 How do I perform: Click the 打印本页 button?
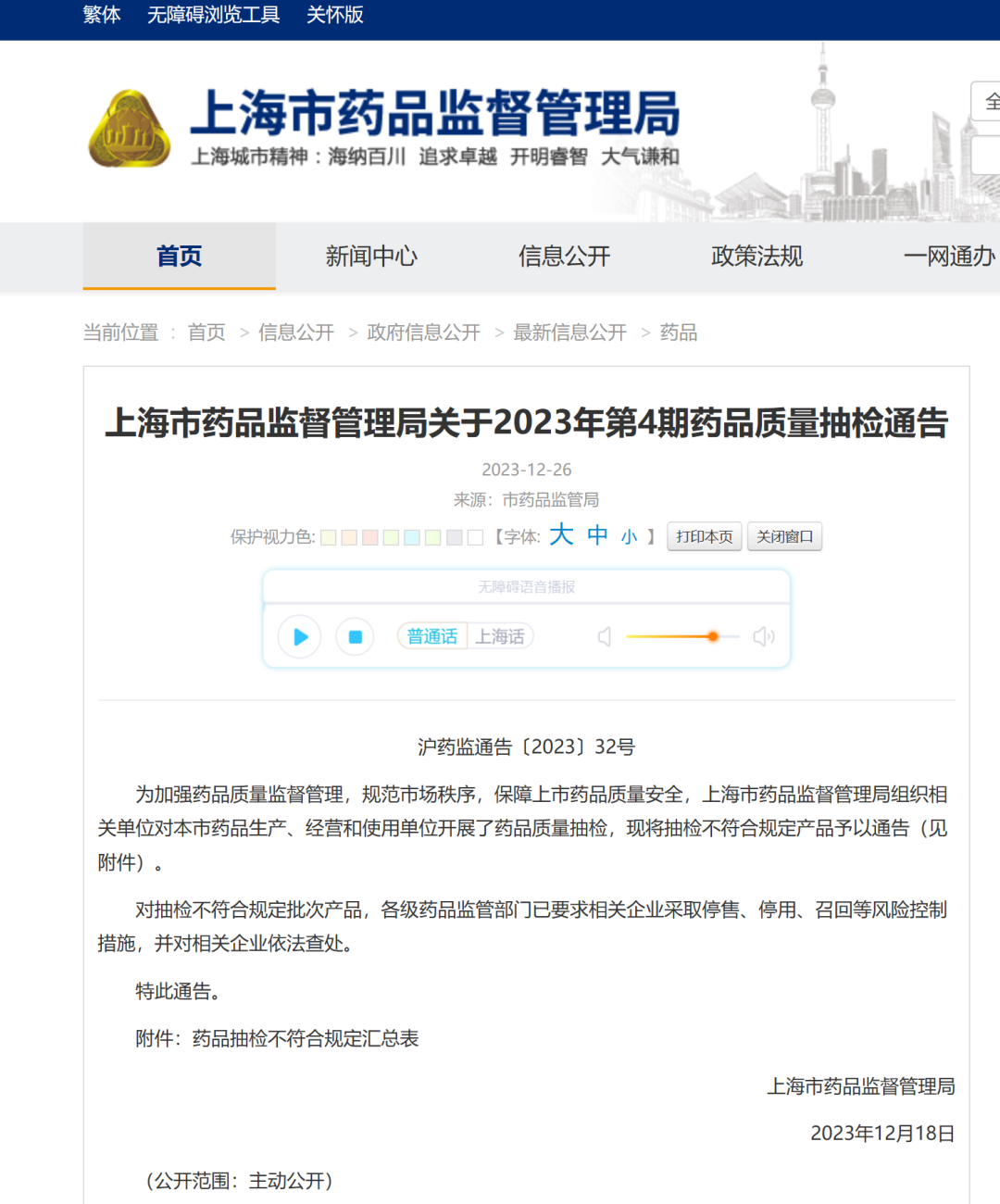point(705,536)
